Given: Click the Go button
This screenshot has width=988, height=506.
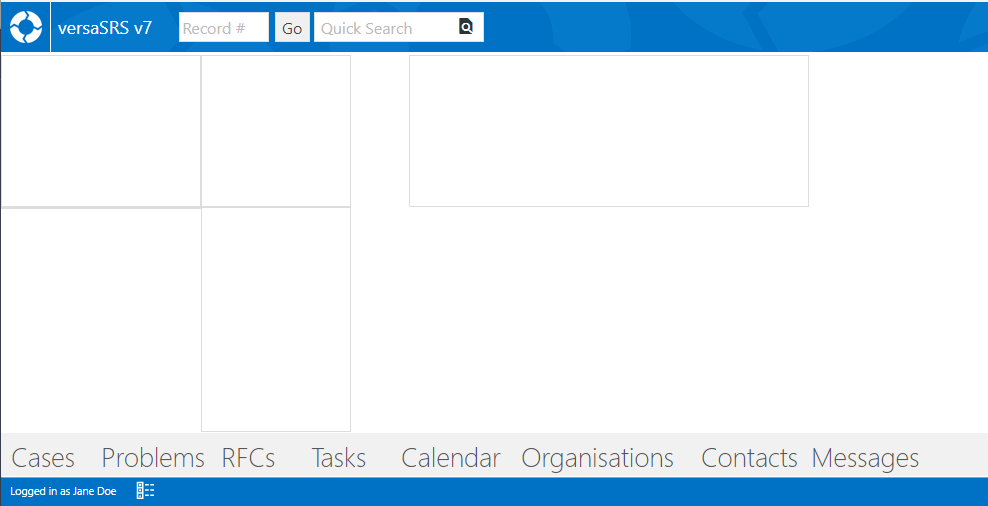Looking at the screenshot, I should click(x=292, y=28).
